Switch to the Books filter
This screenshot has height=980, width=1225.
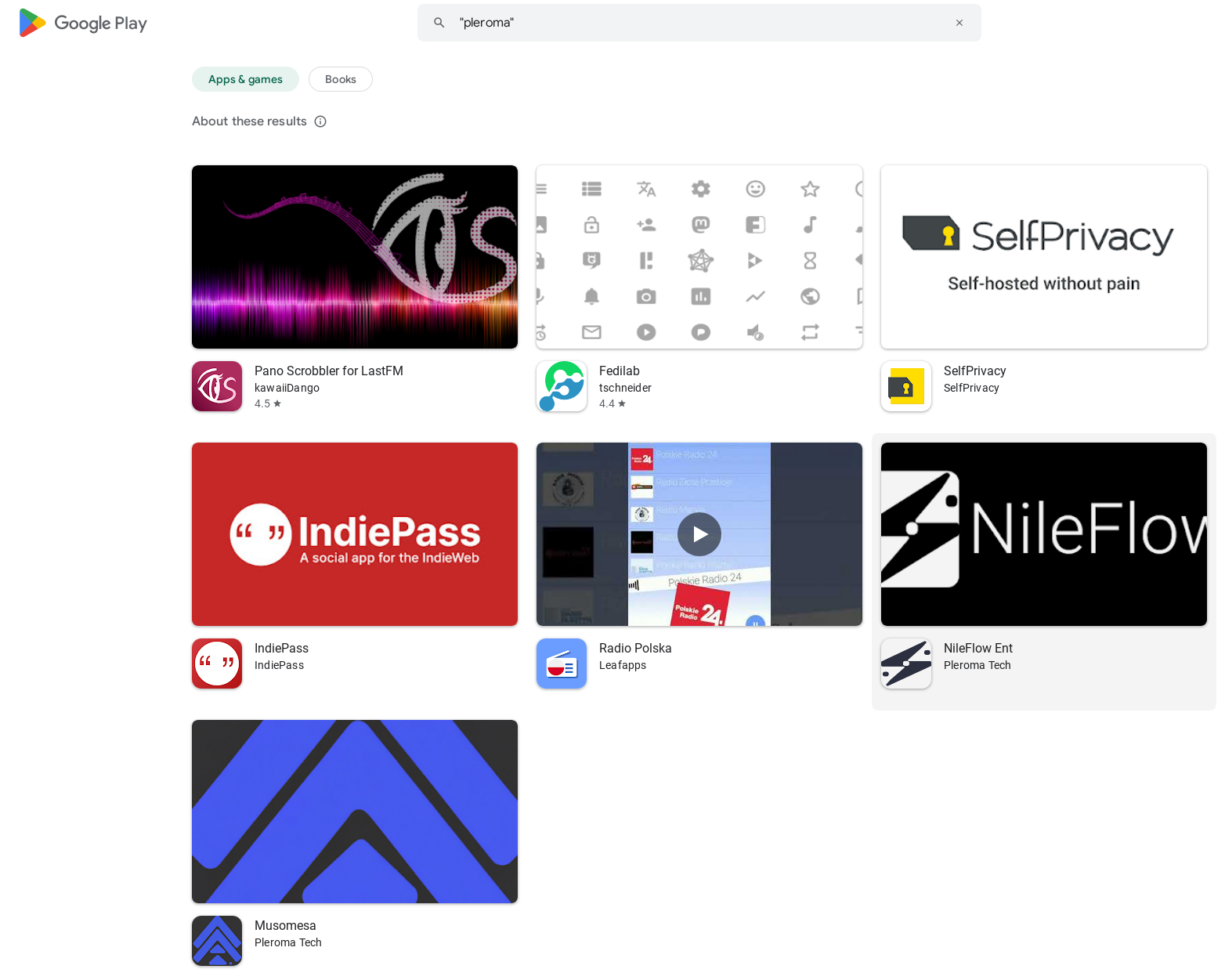(341, 79)
